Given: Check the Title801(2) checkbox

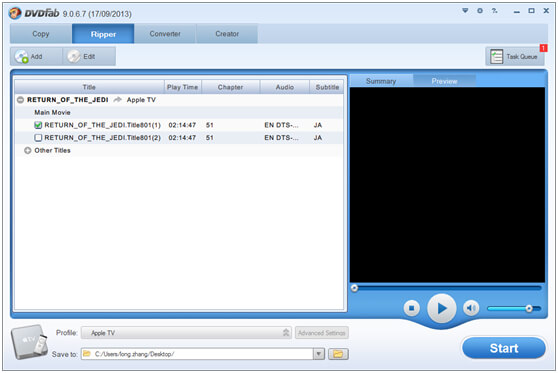Looking at the screenshot, I should (38, 137).
